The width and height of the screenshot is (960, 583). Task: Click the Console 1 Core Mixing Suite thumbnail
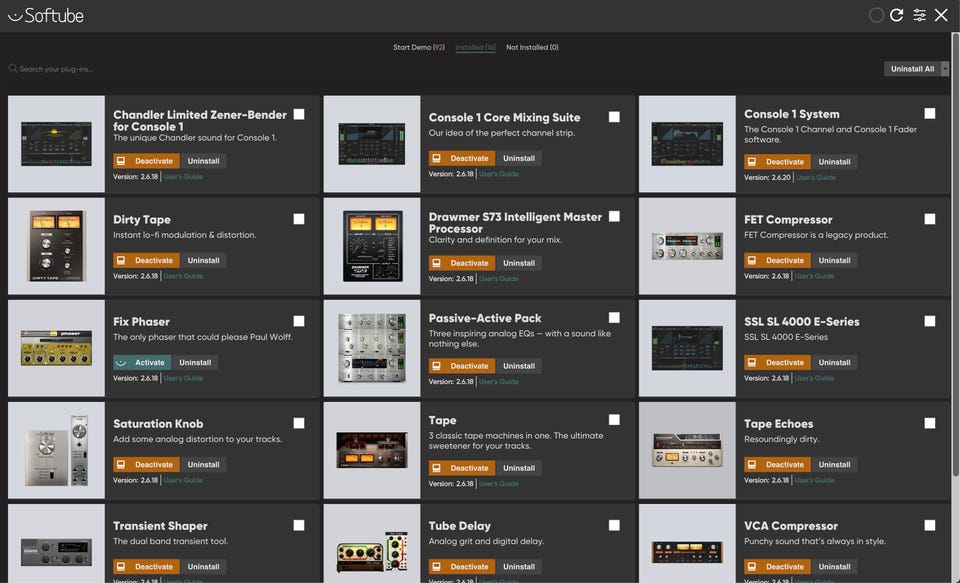372,144
